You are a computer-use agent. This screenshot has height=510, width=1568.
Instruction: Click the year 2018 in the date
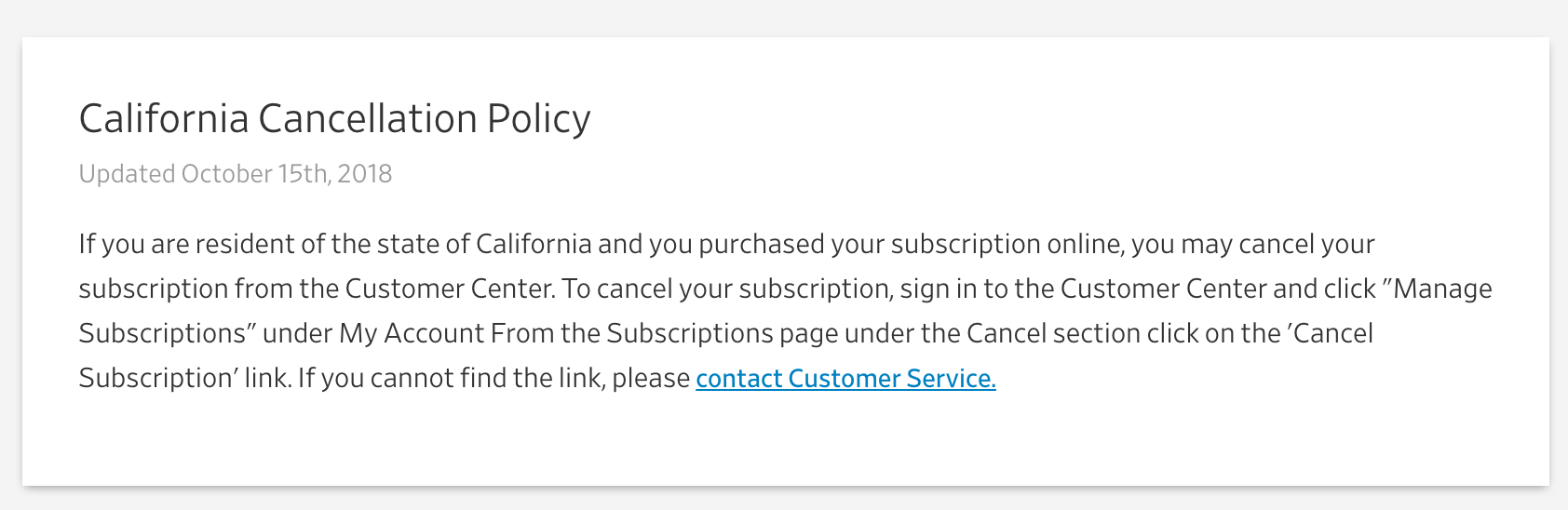[365, 174]
